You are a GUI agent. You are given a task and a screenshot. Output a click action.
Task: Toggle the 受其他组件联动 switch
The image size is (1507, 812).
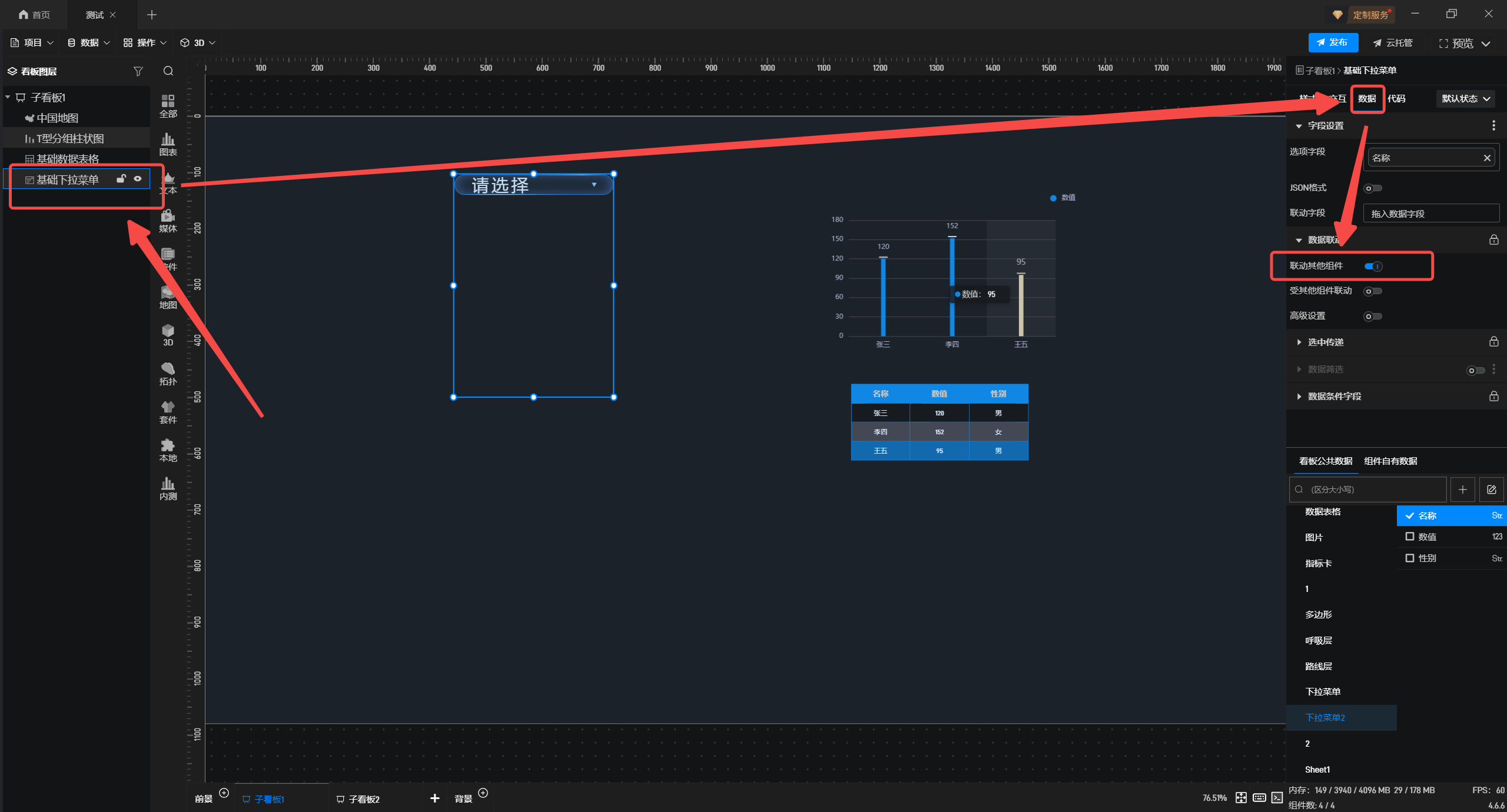click(x=1373, y=291)
